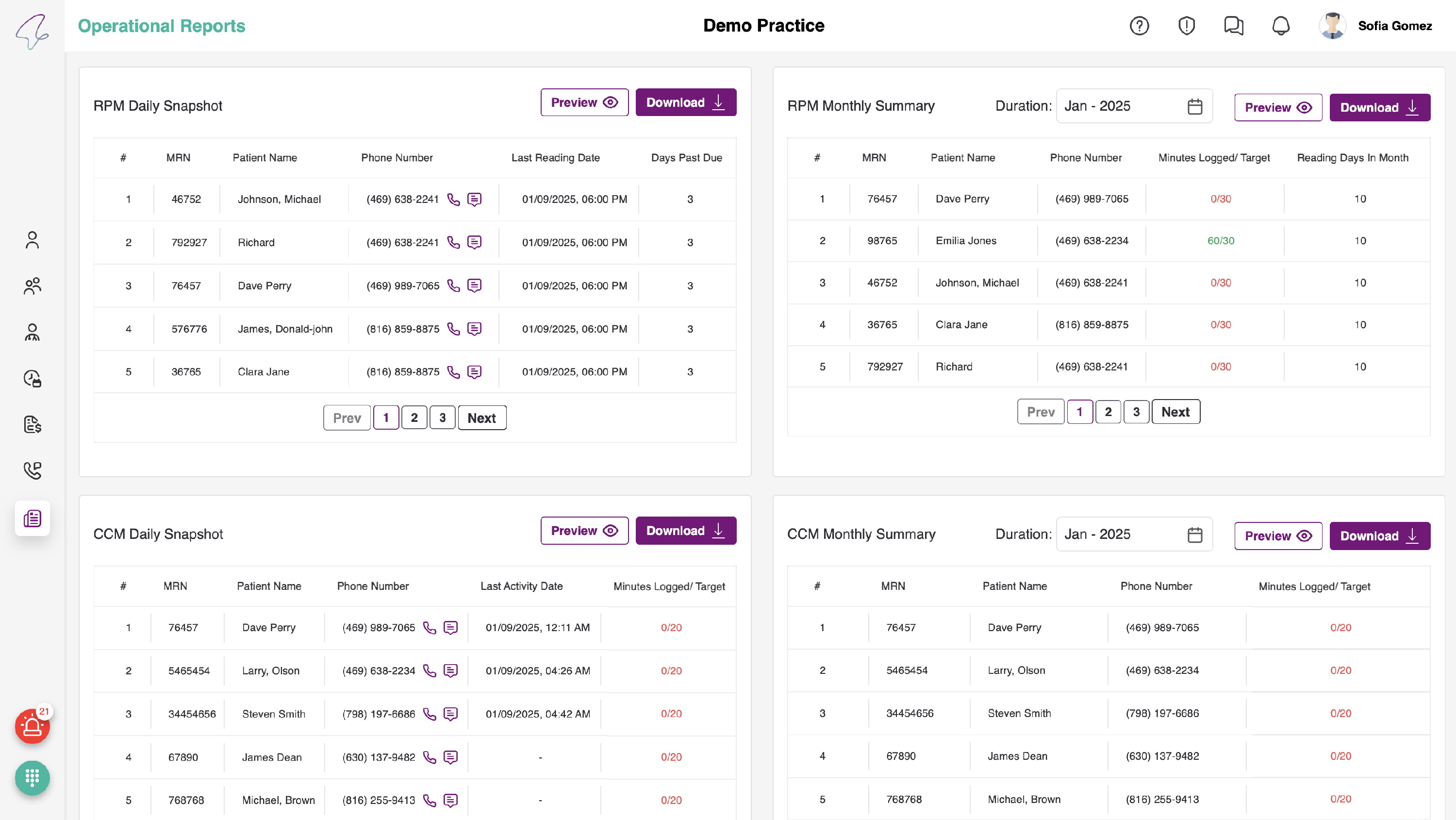Viewport: 1456px width, 820px height.
Task: Open call logs icon in sidebar
Action: click(x=32, y=470)
